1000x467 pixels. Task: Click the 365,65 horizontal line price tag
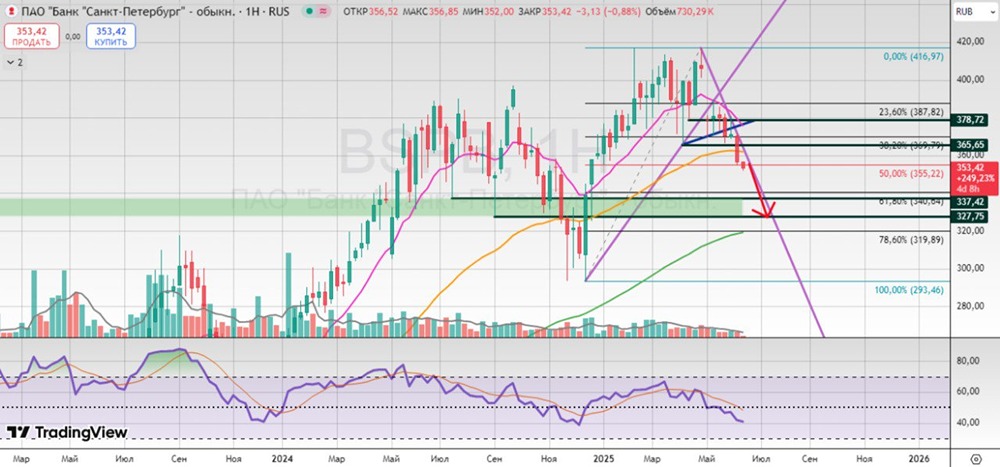click(x=971, y=145)
